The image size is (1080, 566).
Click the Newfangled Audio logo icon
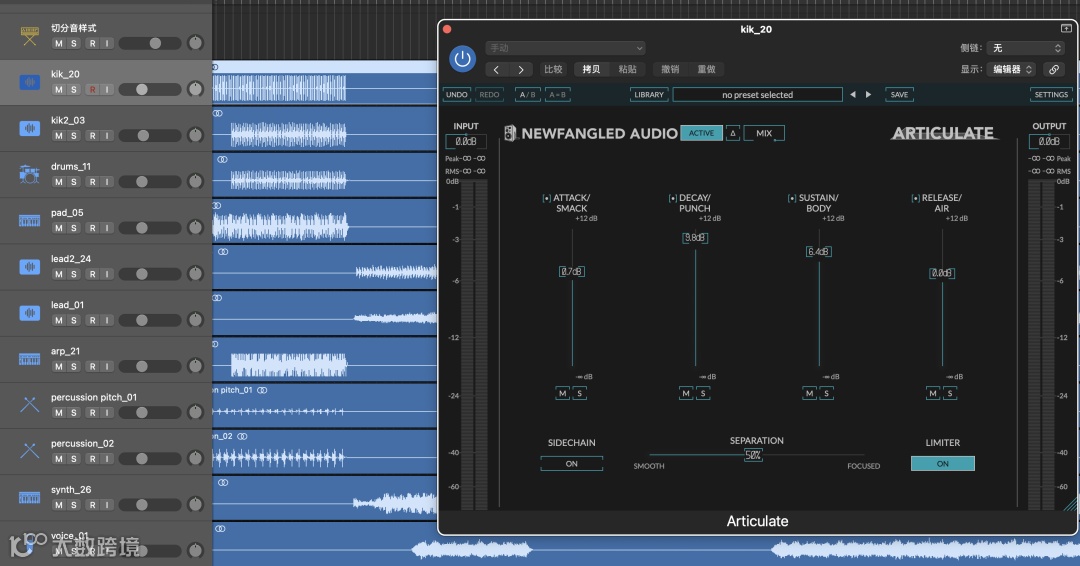[510, 134]
